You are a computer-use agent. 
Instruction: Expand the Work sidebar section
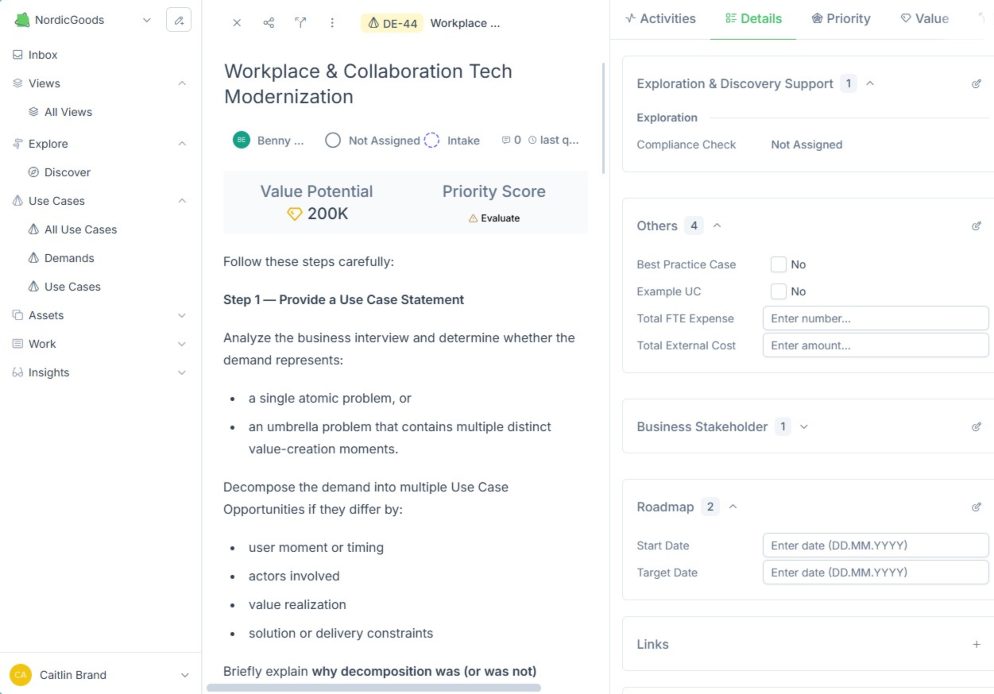coord(182,344)
